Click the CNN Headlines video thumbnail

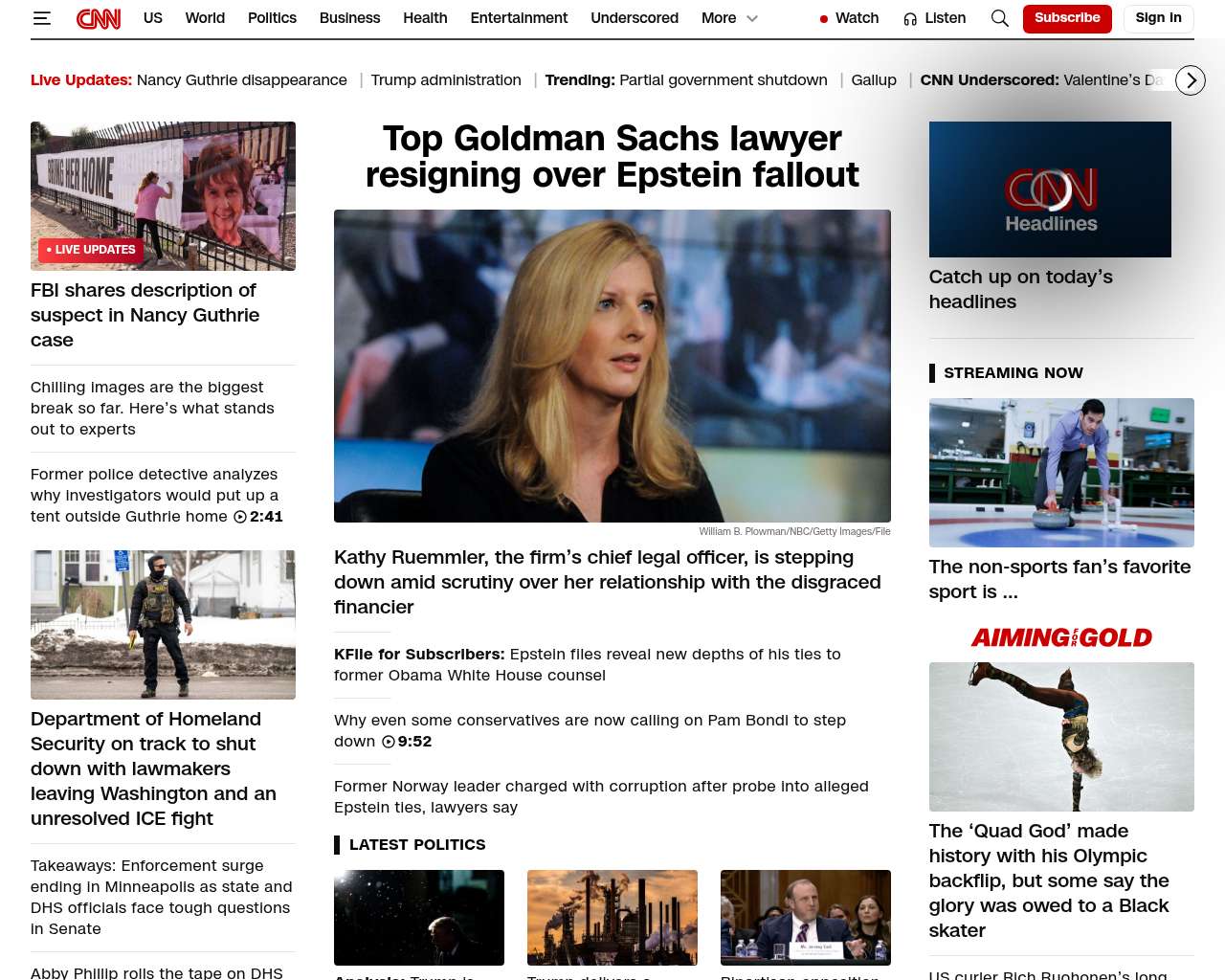[1050, 189]
